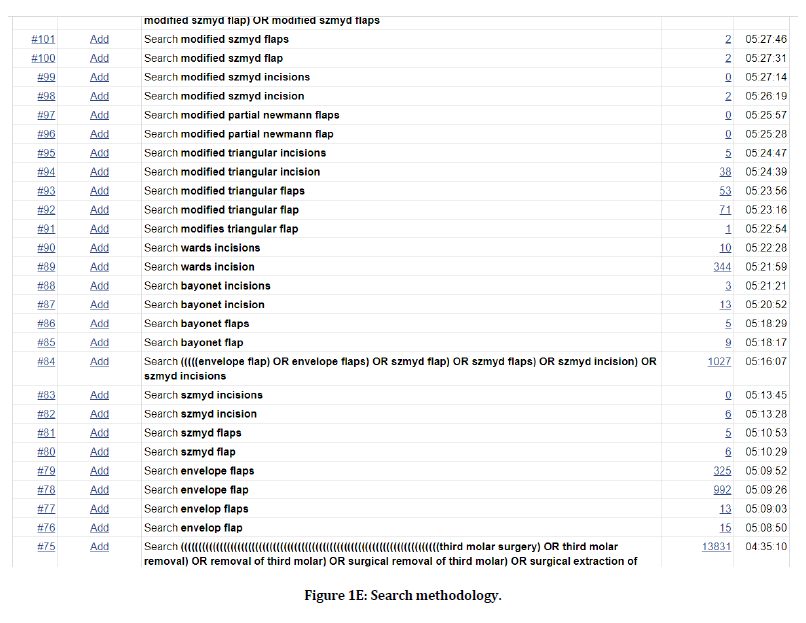Open search number #101 link
806x623 pixels.
[43, 39]
